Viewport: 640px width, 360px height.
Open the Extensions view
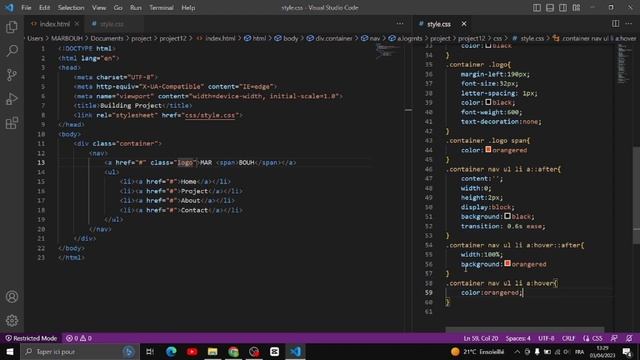pos(12,123)
